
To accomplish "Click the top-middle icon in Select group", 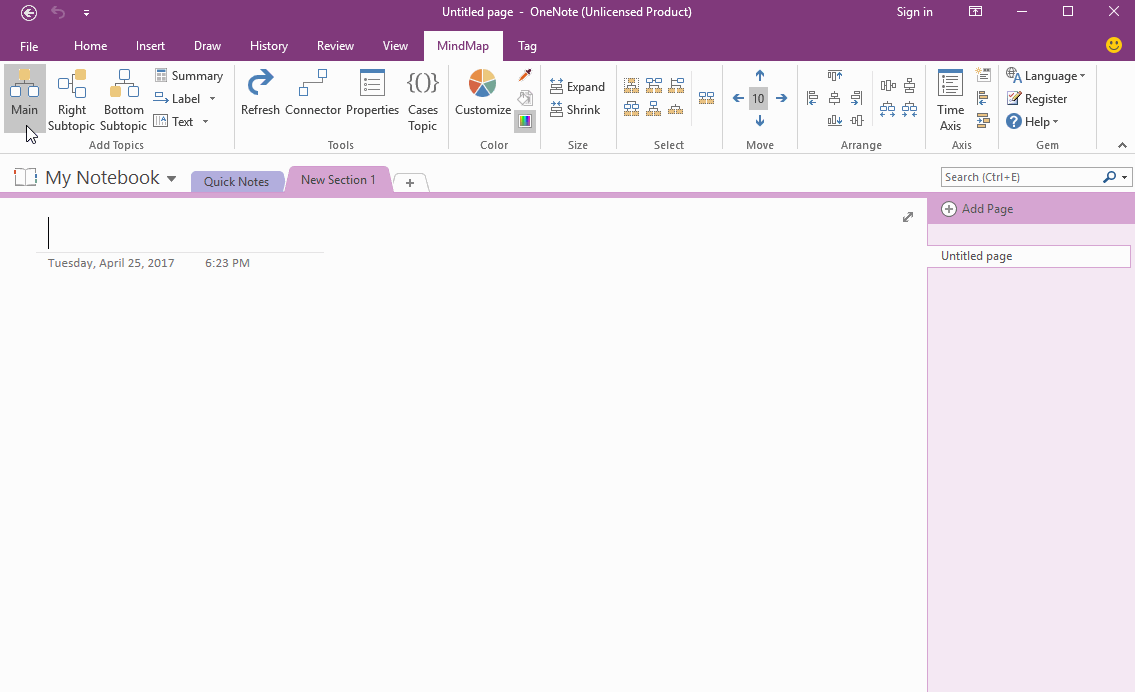I will pyautogui.click(x=654, y=86).
